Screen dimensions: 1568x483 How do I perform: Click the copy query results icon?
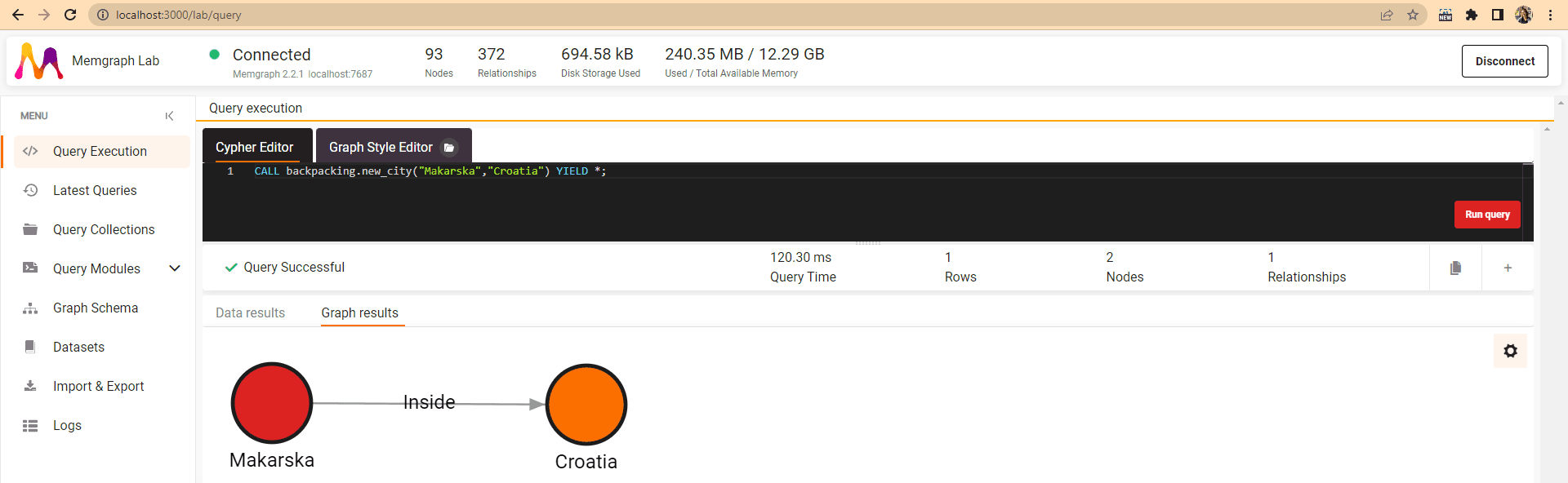click(1455, 268)
